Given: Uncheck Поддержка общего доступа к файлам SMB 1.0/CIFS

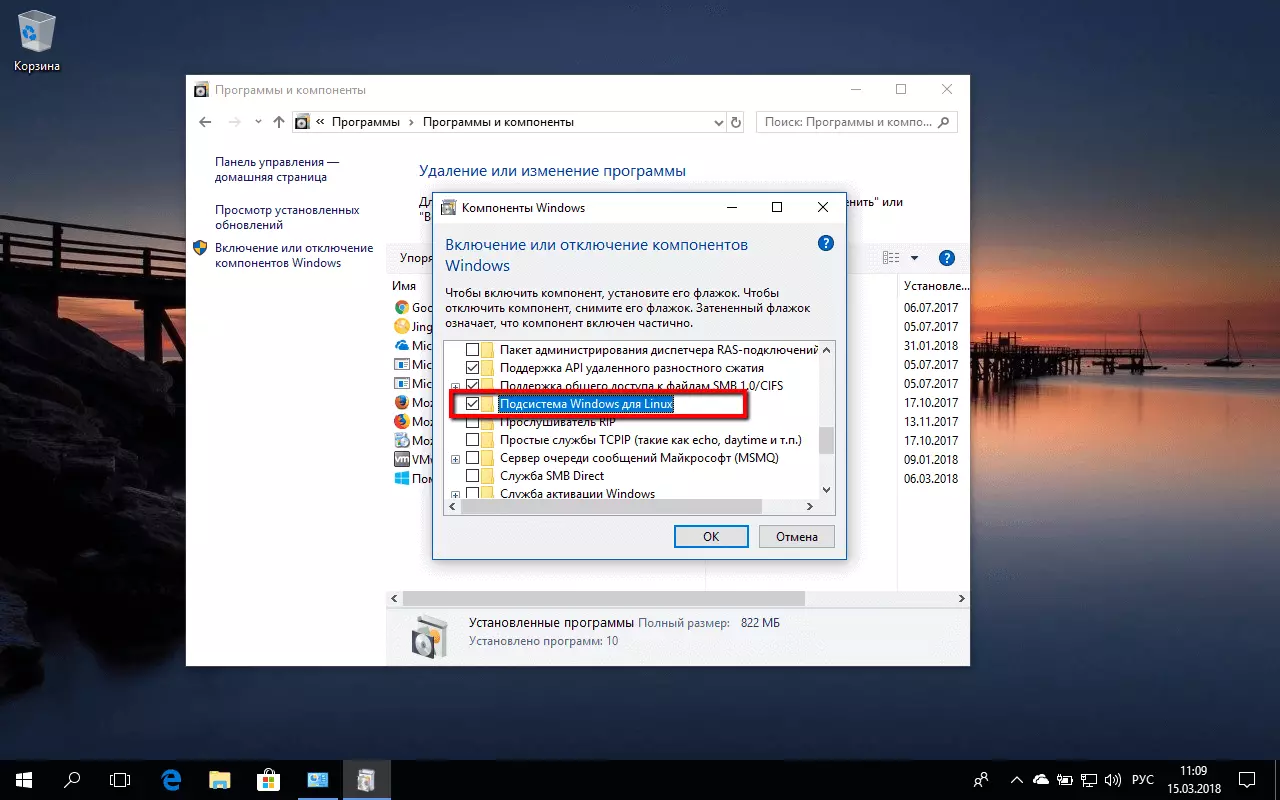Looking at the screenshot, I should coord(473,386).
